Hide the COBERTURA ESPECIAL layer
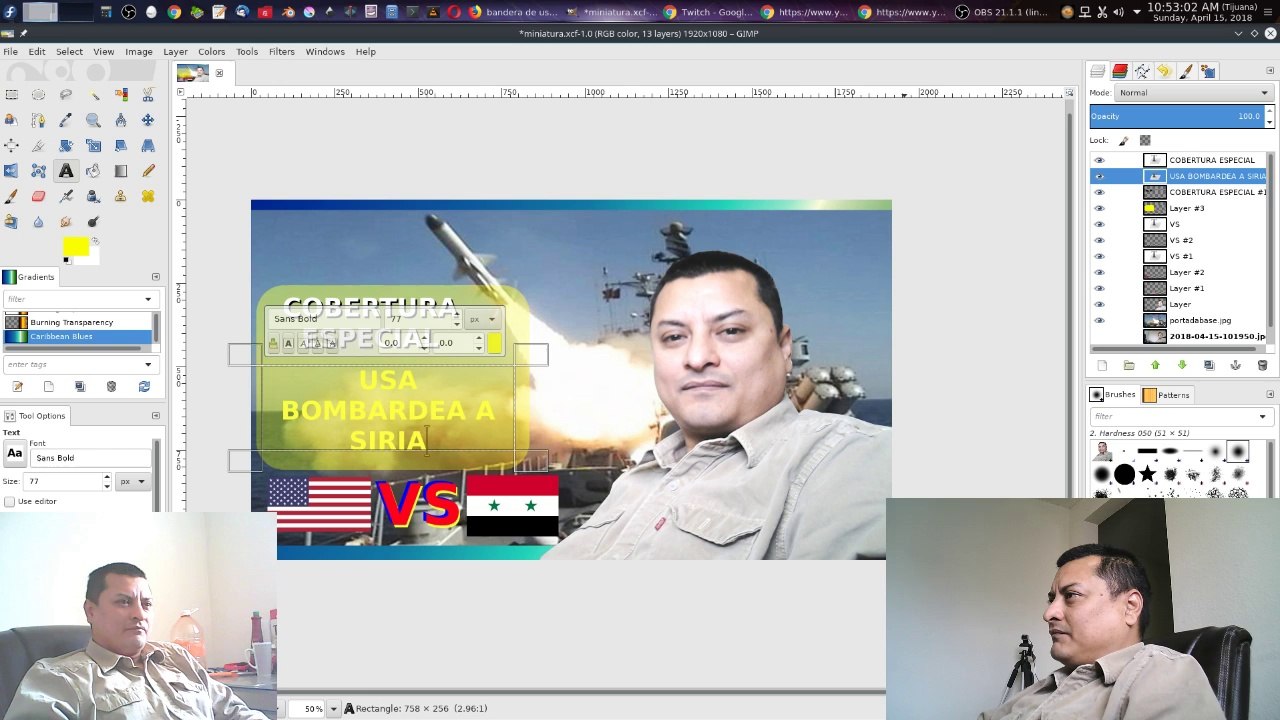 1099,160
